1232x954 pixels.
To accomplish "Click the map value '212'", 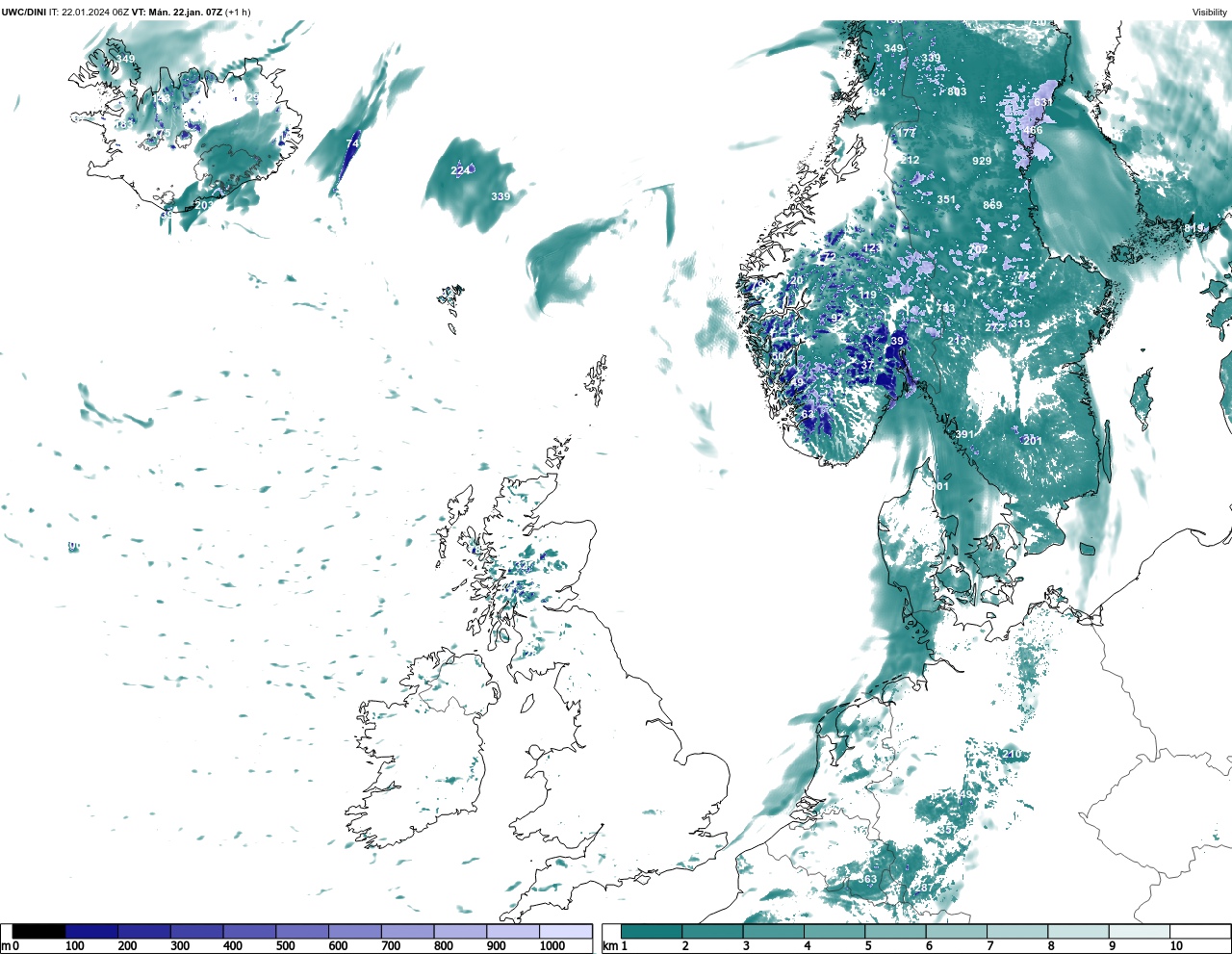I will (910, 160).
